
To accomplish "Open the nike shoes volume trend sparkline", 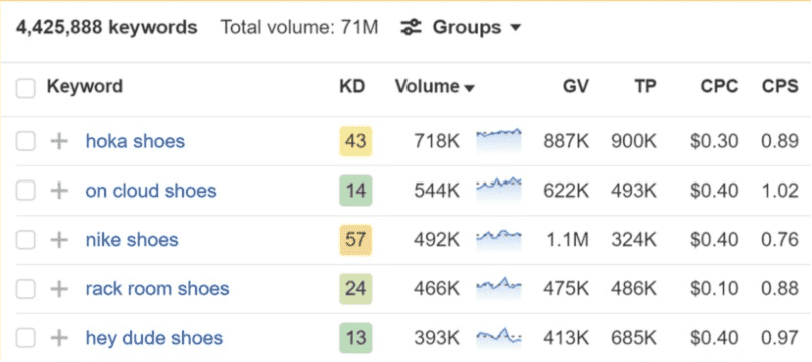I will tap(498, 239).
